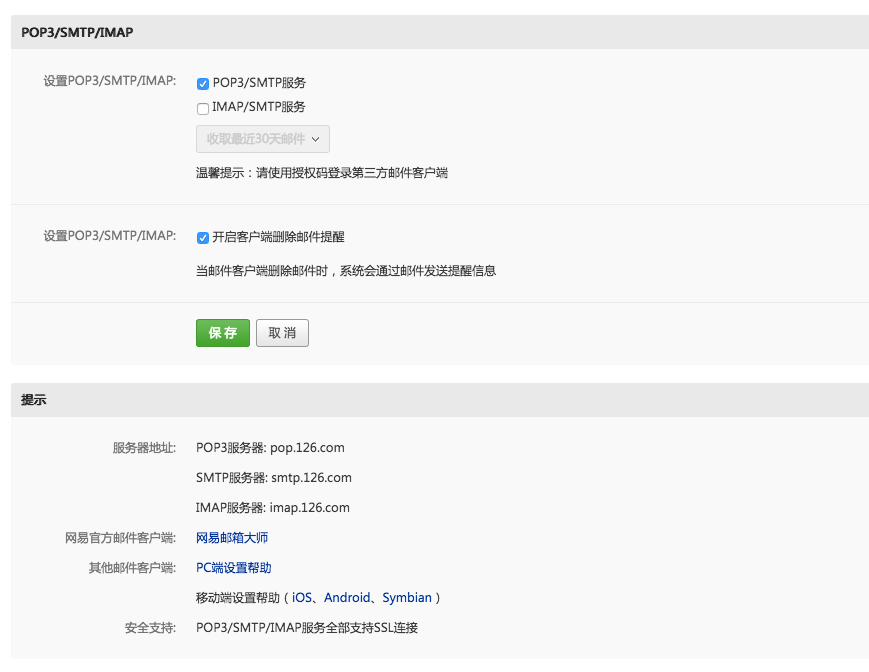The width and height of the screenshot is (869, 672).
Task: Open the PC端设置帮助 link
Action: [x=233, y=567]
